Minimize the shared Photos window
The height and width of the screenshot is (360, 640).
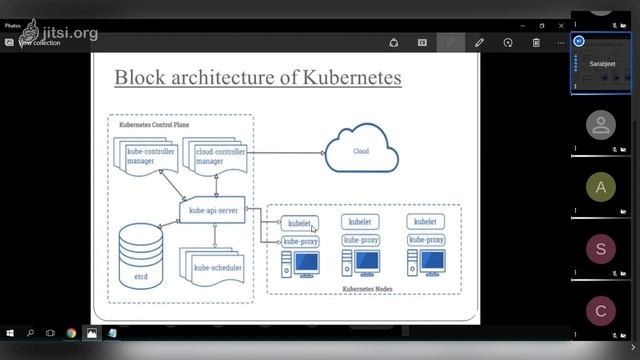coord(522,26)
